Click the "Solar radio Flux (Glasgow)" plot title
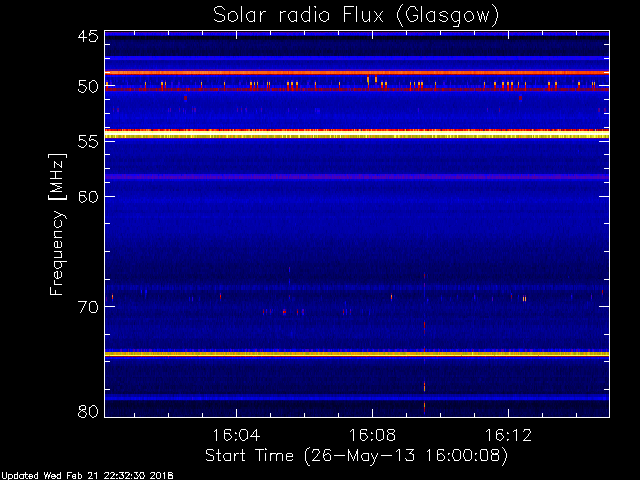Screen dimensions: 640x480 (355, 15)
